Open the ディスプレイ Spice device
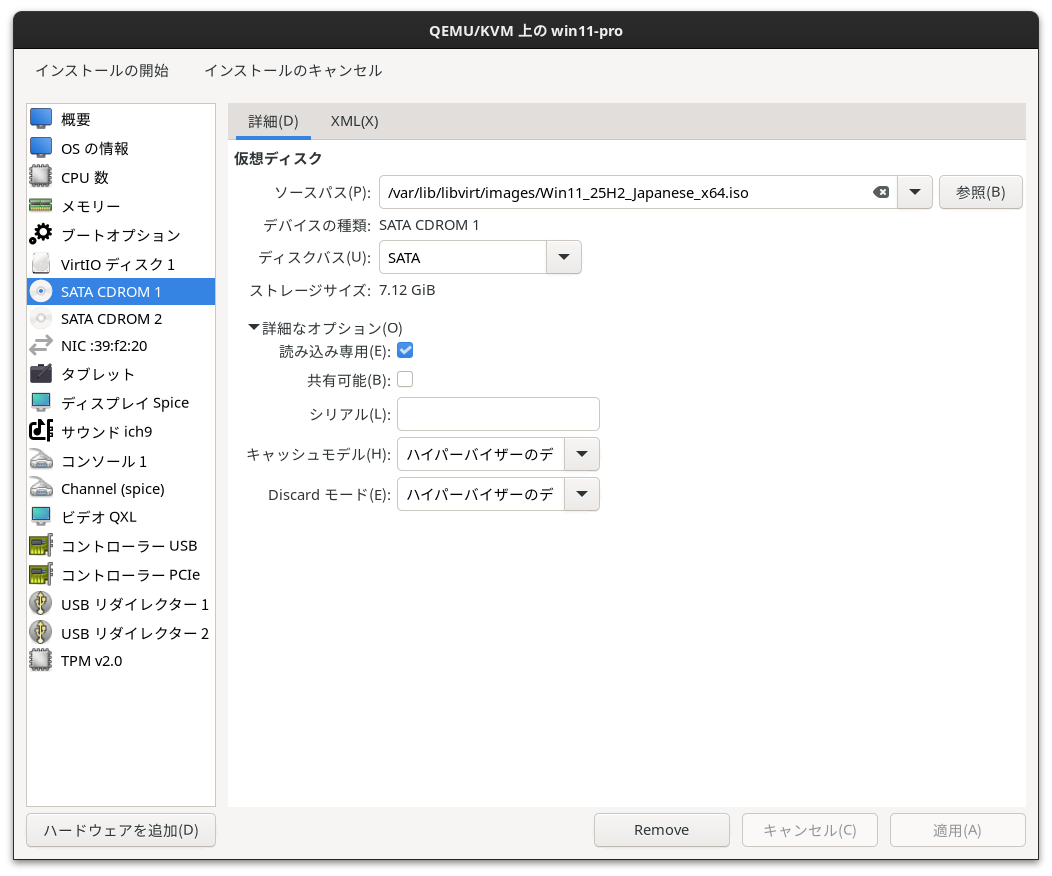This screenshot has height=876, width=1052. 123,402
